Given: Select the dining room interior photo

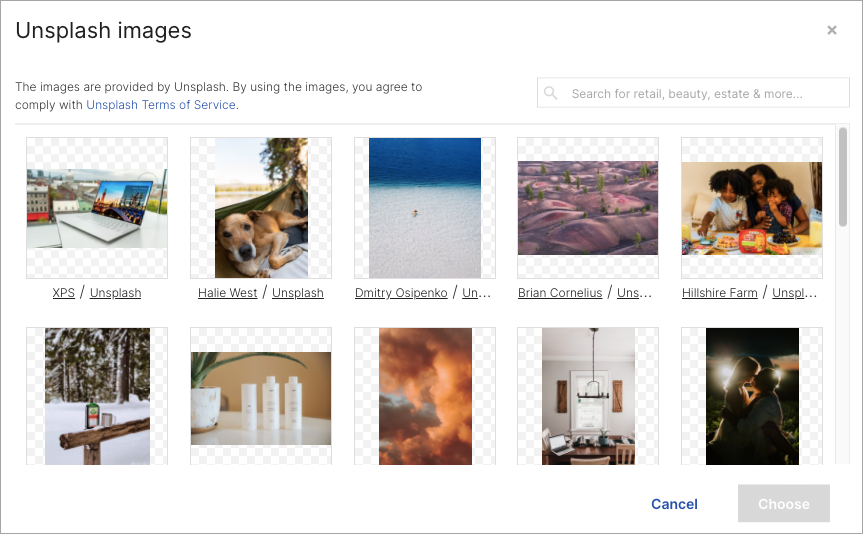Looking at the screenshot, I should point(588,396).
